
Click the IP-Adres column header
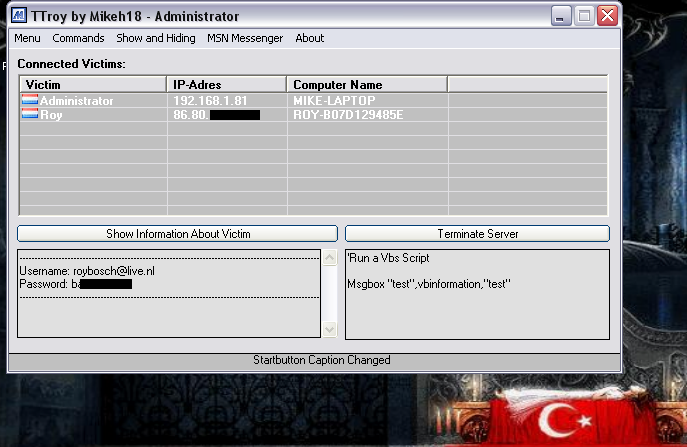point(227,84)
